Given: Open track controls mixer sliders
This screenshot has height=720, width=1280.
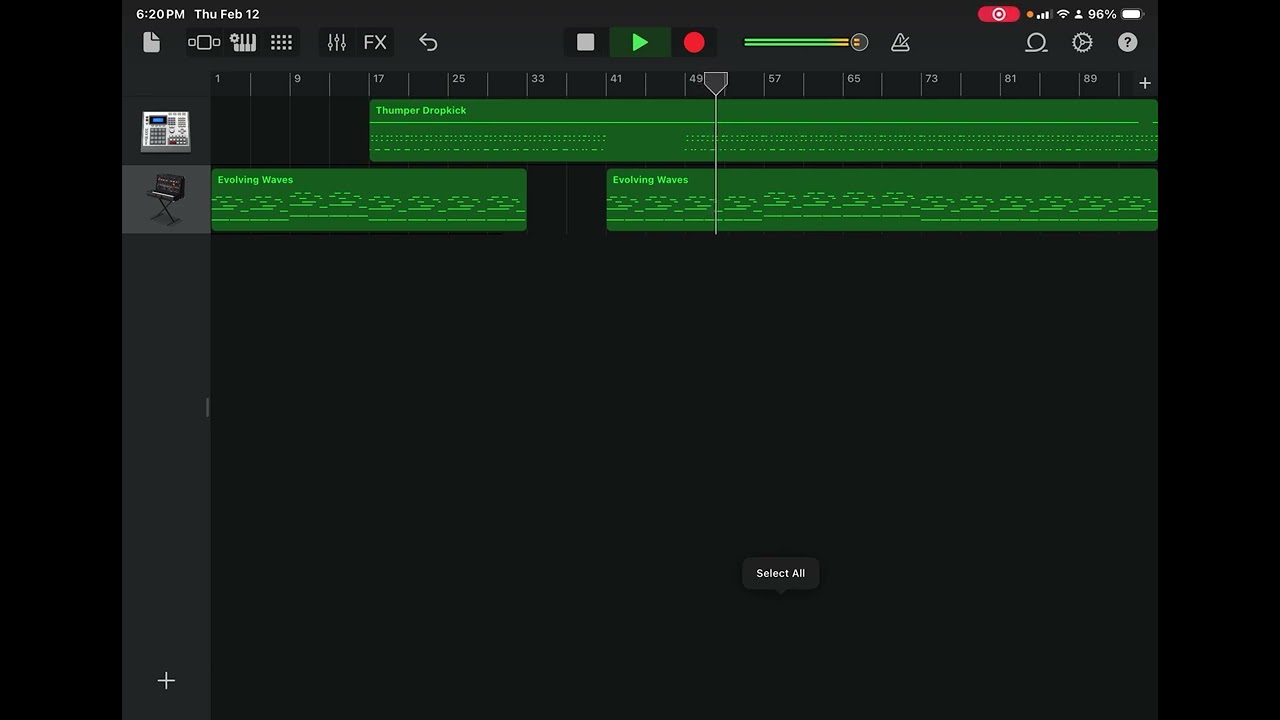Looking at the screenshot, I should pyautogui.click(x=337, y=42).
